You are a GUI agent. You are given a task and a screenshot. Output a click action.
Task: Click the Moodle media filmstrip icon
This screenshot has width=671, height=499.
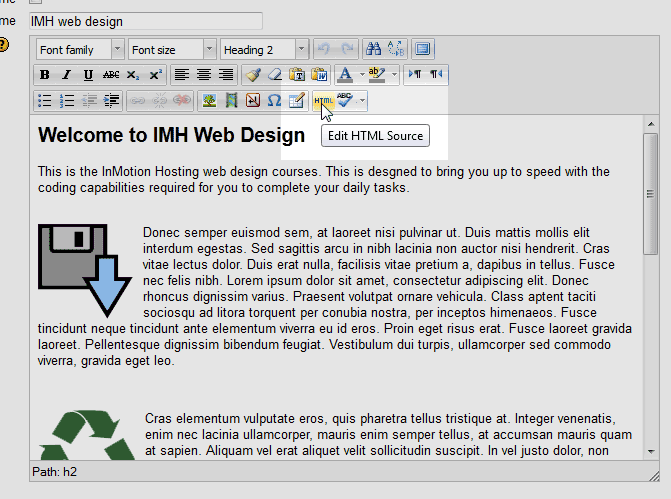(x=231, y=101)
